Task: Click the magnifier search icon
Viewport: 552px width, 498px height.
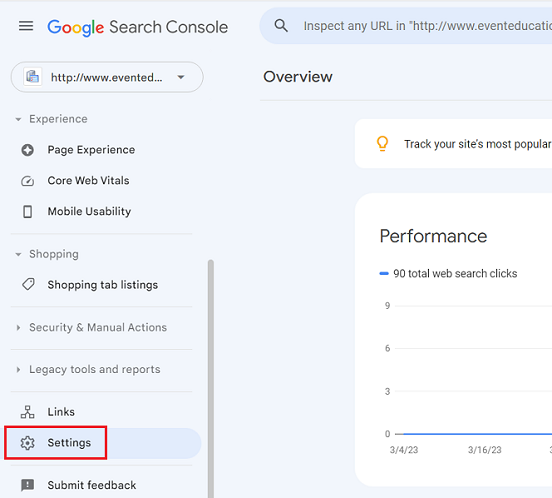Action: [281, 26]
